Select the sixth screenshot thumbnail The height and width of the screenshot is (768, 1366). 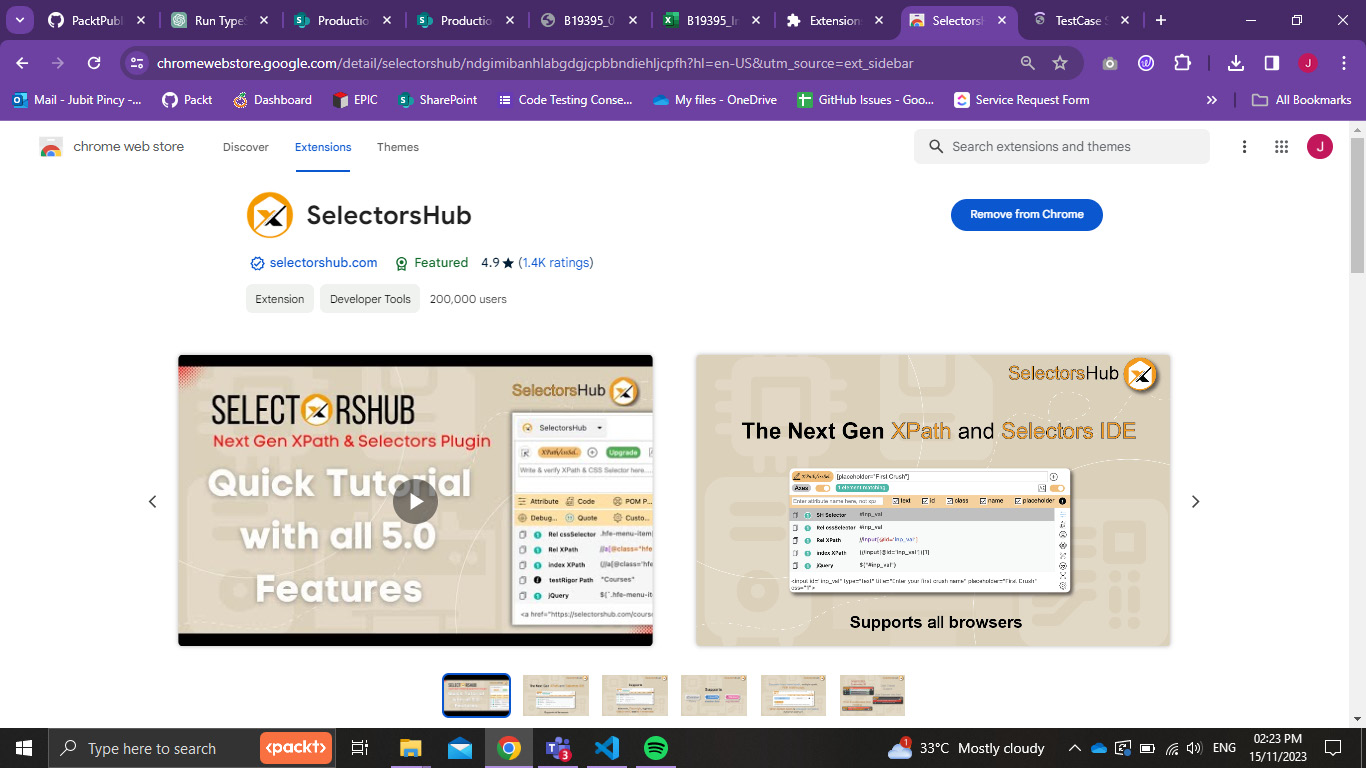(872, 695)
